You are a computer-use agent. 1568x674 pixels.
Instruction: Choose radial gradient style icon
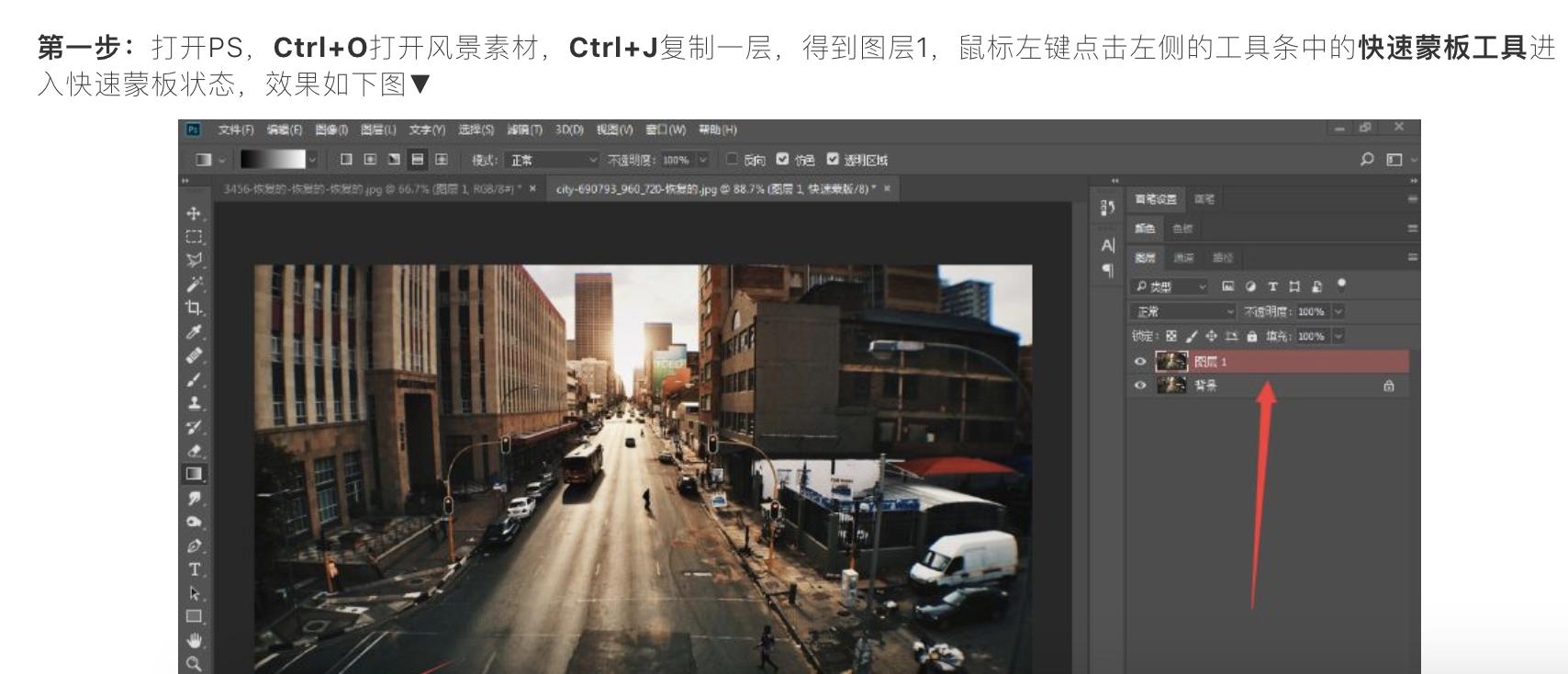[370, 159]
